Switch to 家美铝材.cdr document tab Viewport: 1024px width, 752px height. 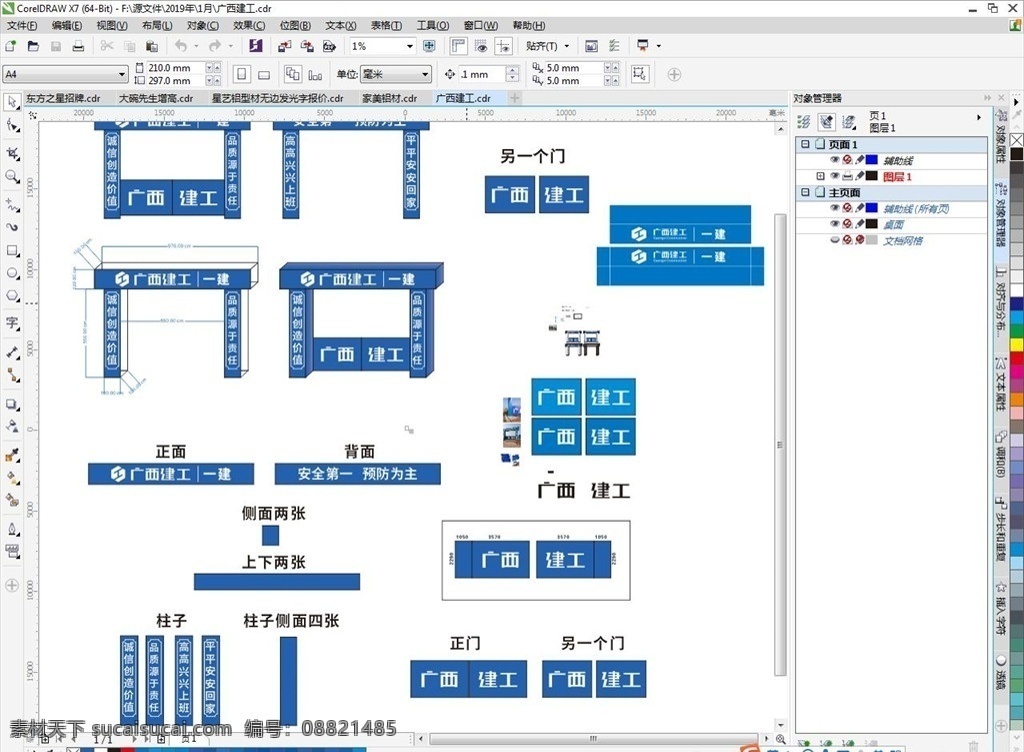pyautogui.click(x=390, y=99)
